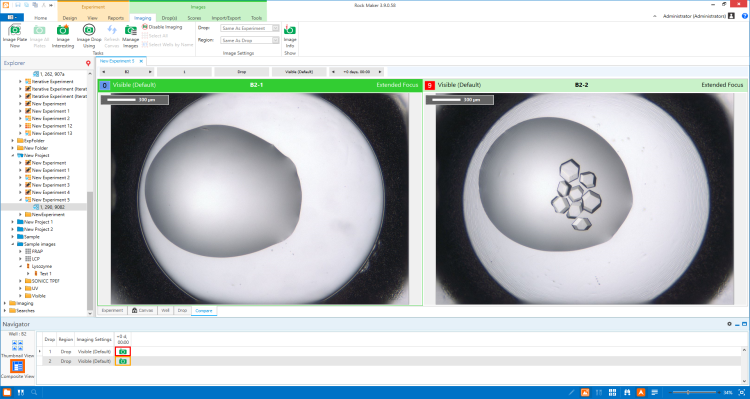Image resolution: width=750 pixels, height=399 pixels.
Task: Go to next well after B2
Action: pyautogui.click(x=150, y=72)
